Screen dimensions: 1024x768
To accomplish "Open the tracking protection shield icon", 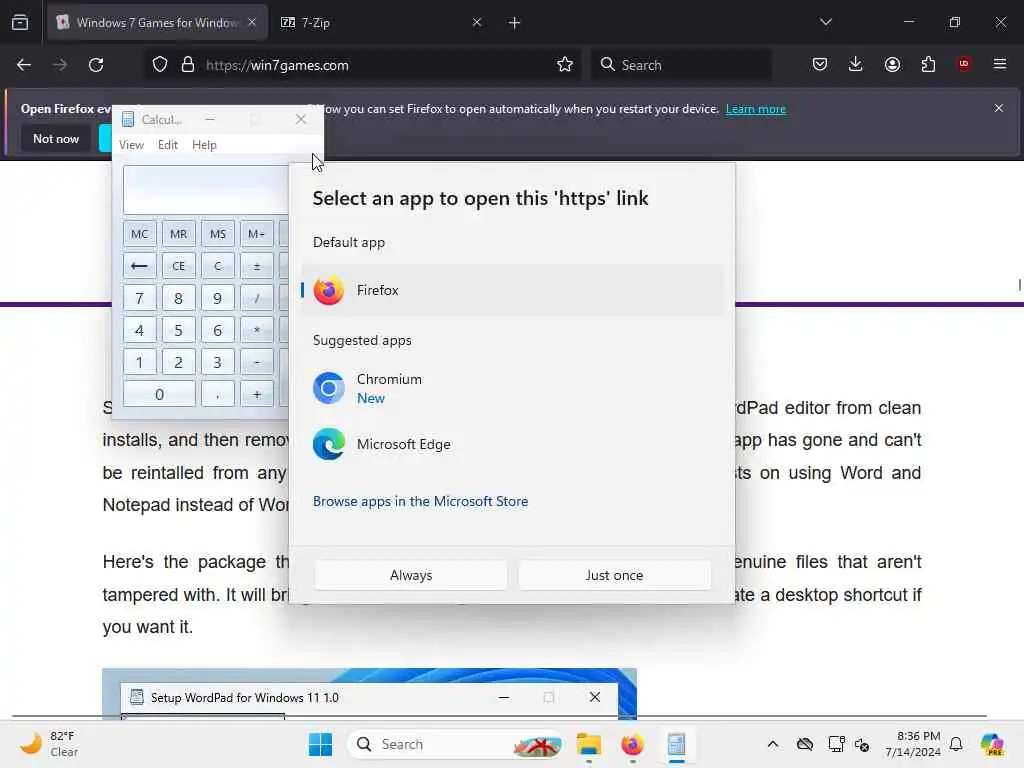I will (160, 65).
